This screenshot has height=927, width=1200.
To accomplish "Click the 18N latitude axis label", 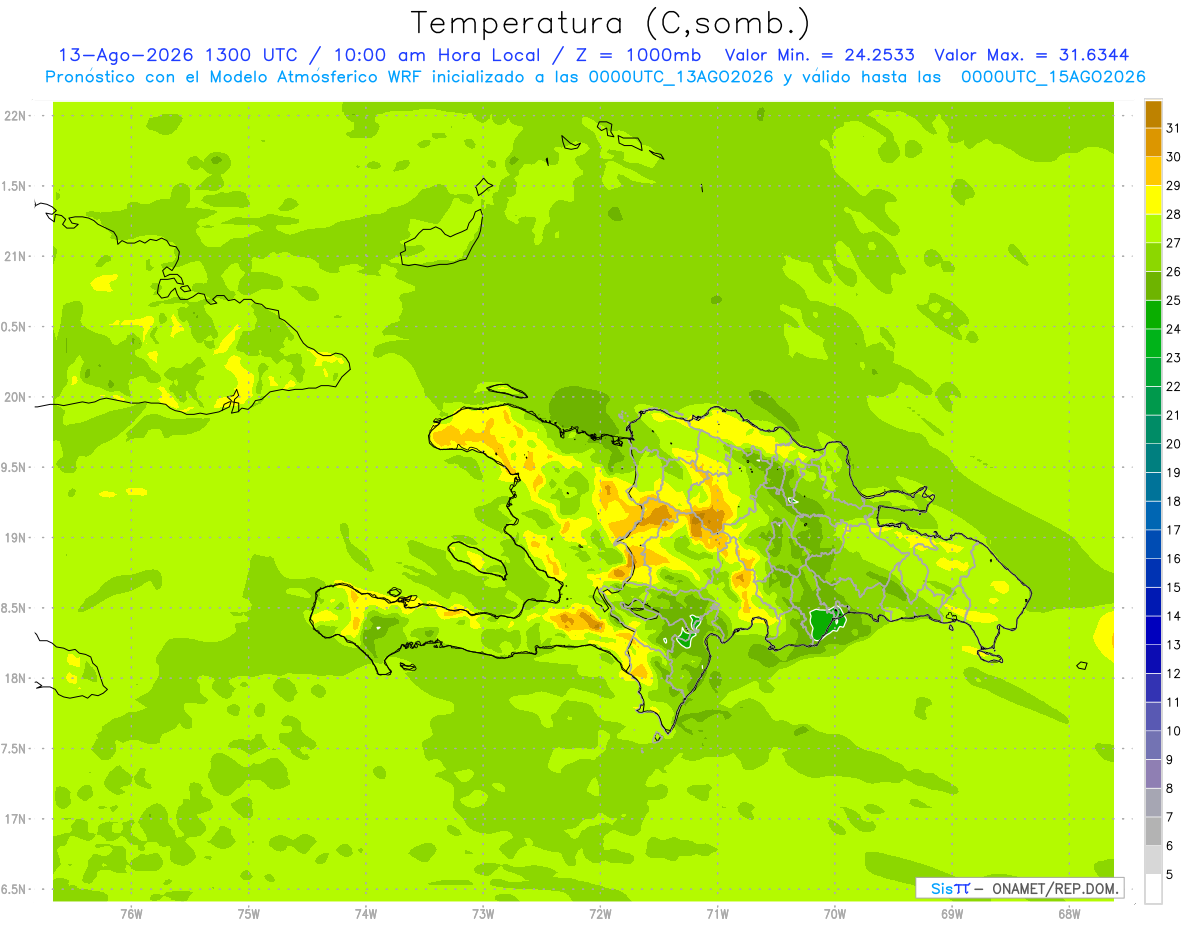I will point(15,679).
